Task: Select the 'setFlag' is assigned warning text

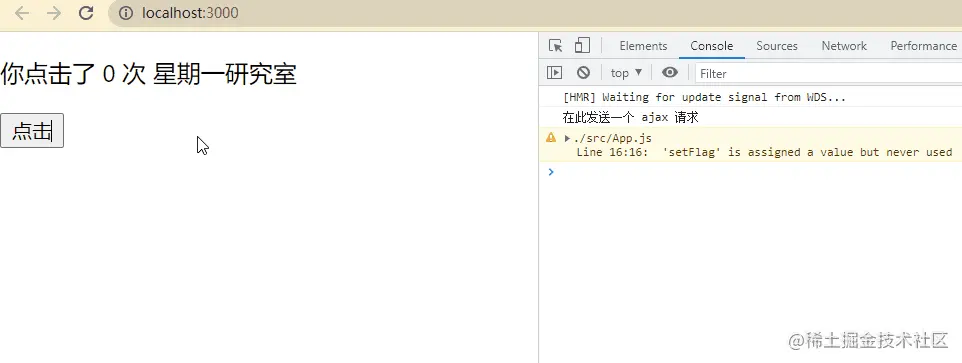Action: coord(764,152)
